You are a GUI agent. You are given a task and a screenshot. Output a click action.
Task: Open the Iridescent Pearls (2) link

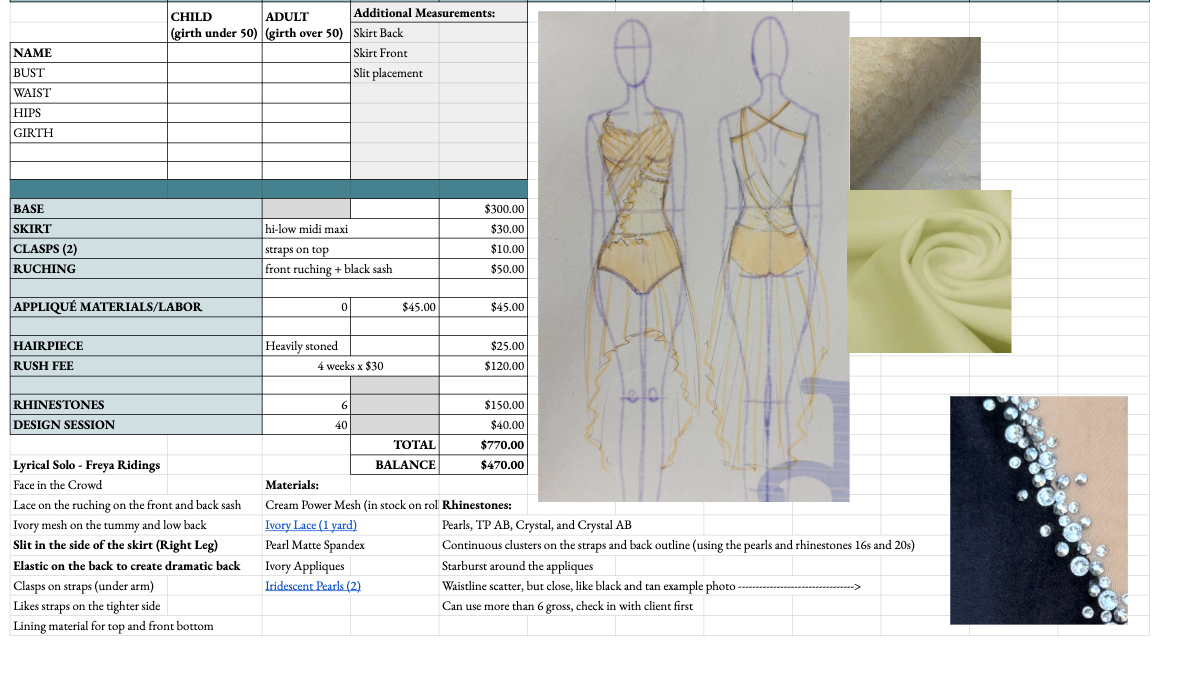313,586
